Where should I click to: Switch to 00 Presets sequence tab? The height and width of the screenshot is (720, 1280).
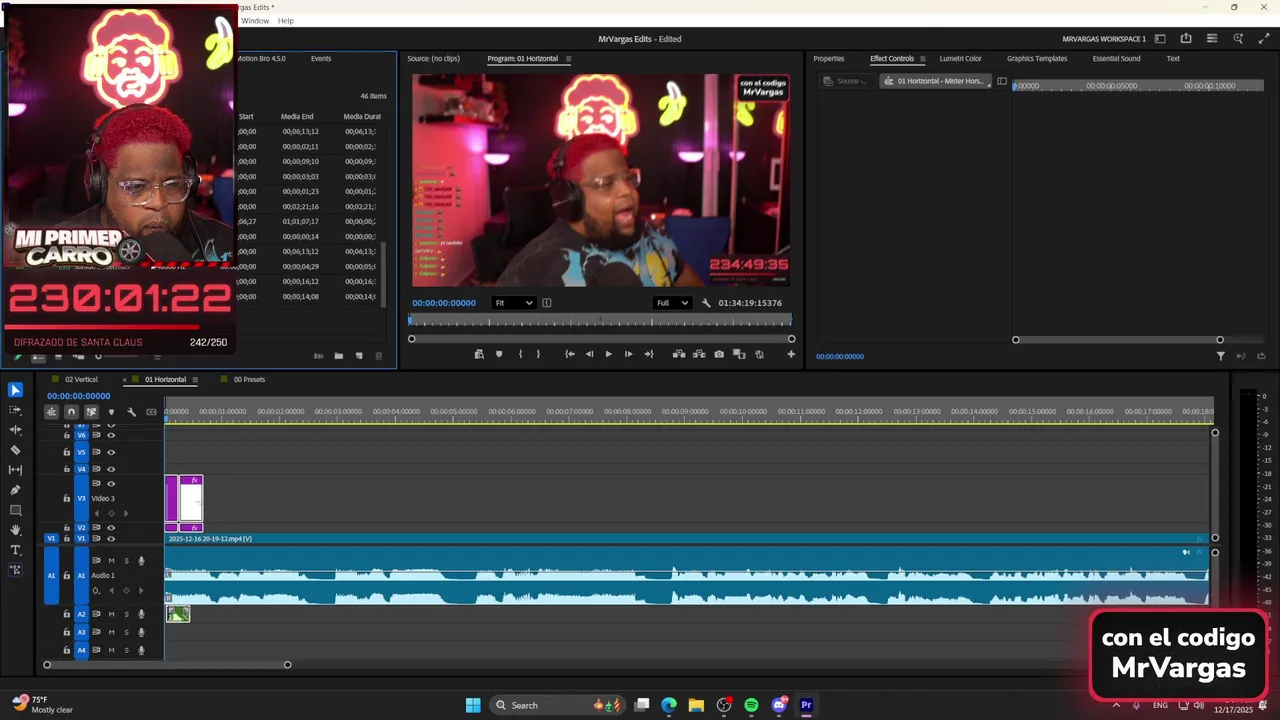[x=249, y=380]
